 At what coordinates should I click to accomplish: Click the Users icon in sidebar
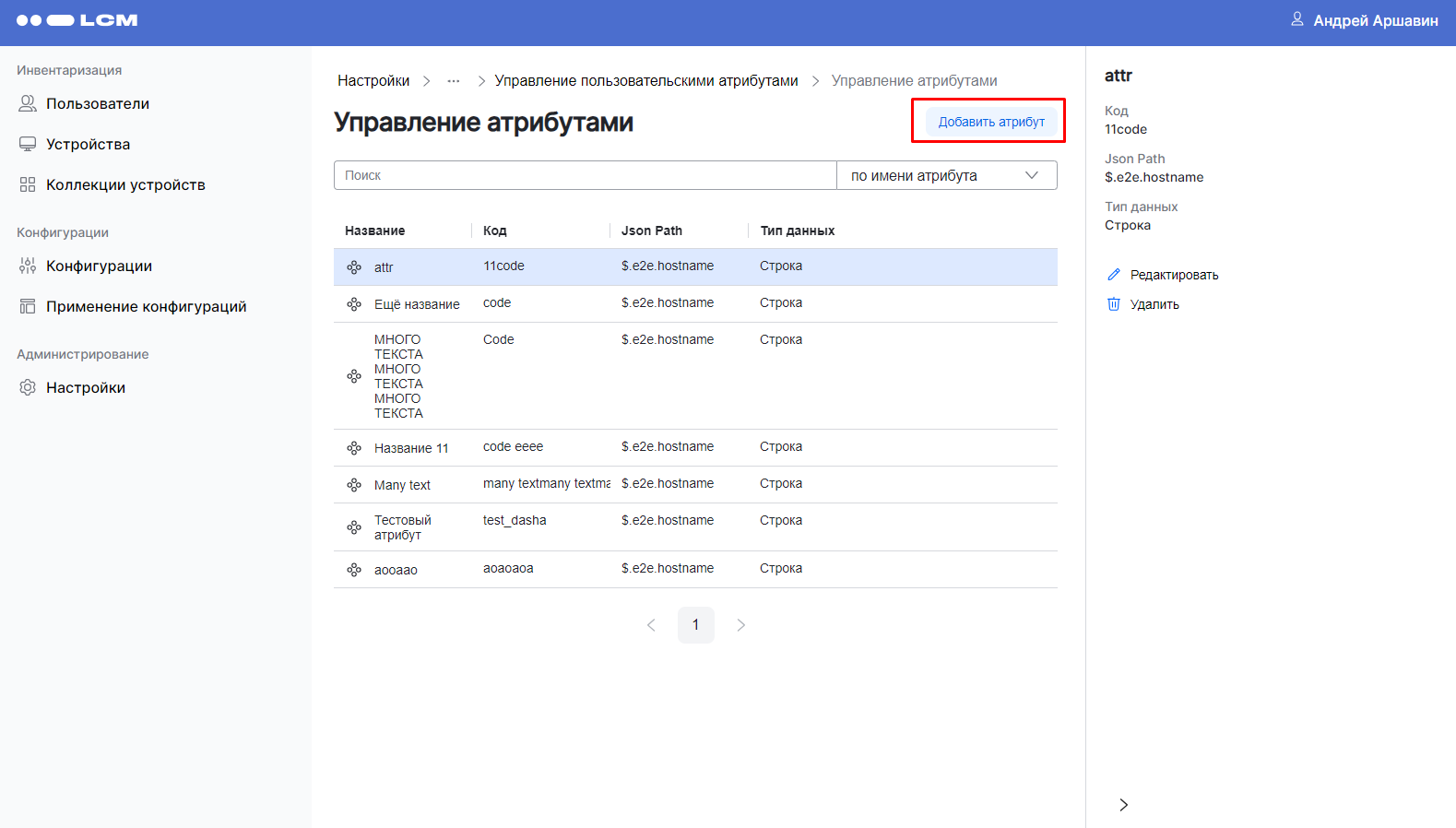[x=28, y=103]
